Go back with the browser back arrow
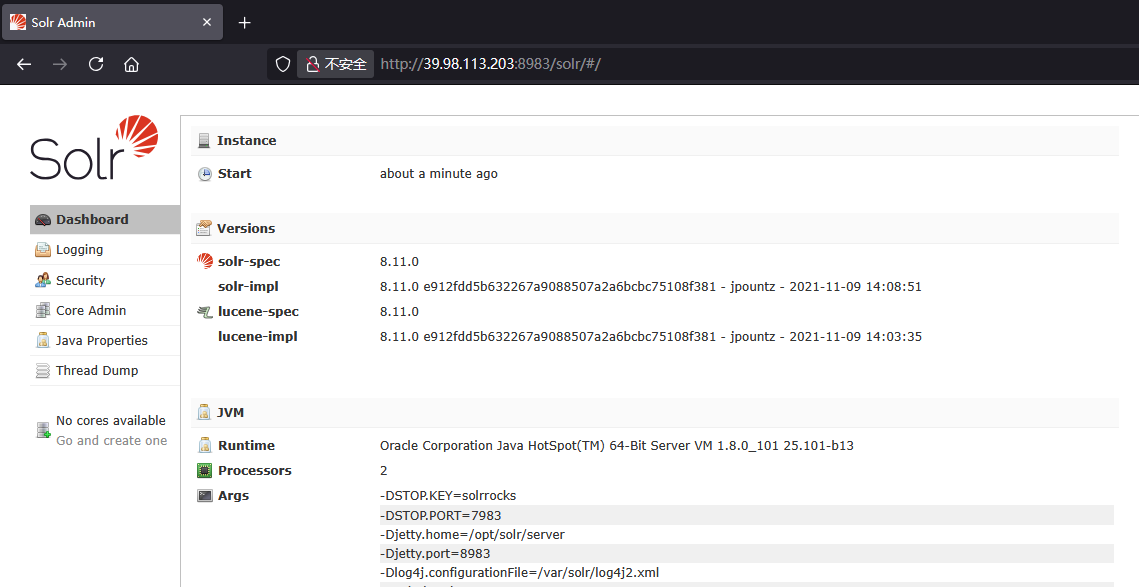 (x=24, y=64)
